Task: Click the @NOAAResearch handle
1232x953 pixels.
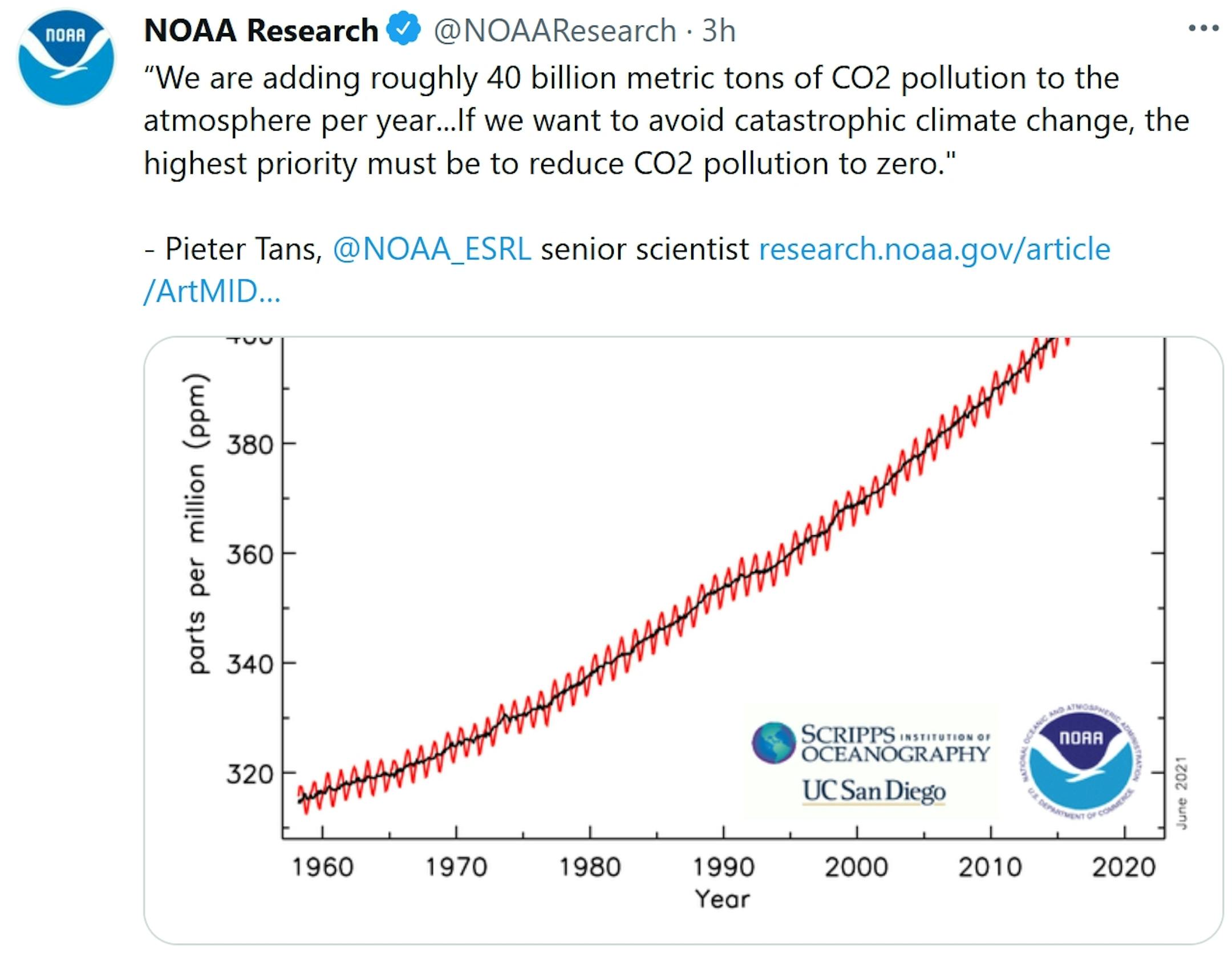Action: click(x=554, y=30)
